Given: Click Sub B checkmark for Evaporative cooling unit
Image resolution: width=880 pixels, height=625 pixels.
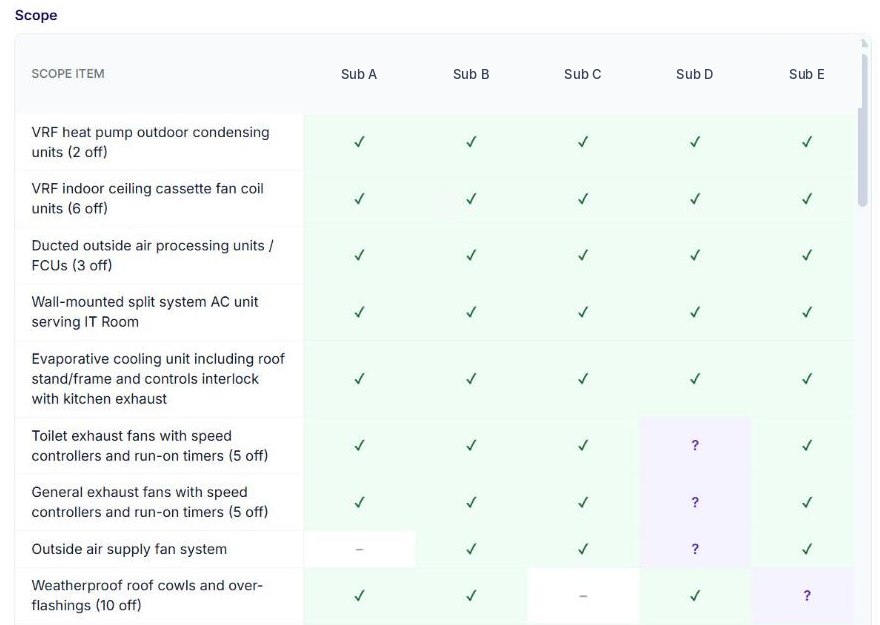Looking at the screenshot, I should (x=471, y=379).
